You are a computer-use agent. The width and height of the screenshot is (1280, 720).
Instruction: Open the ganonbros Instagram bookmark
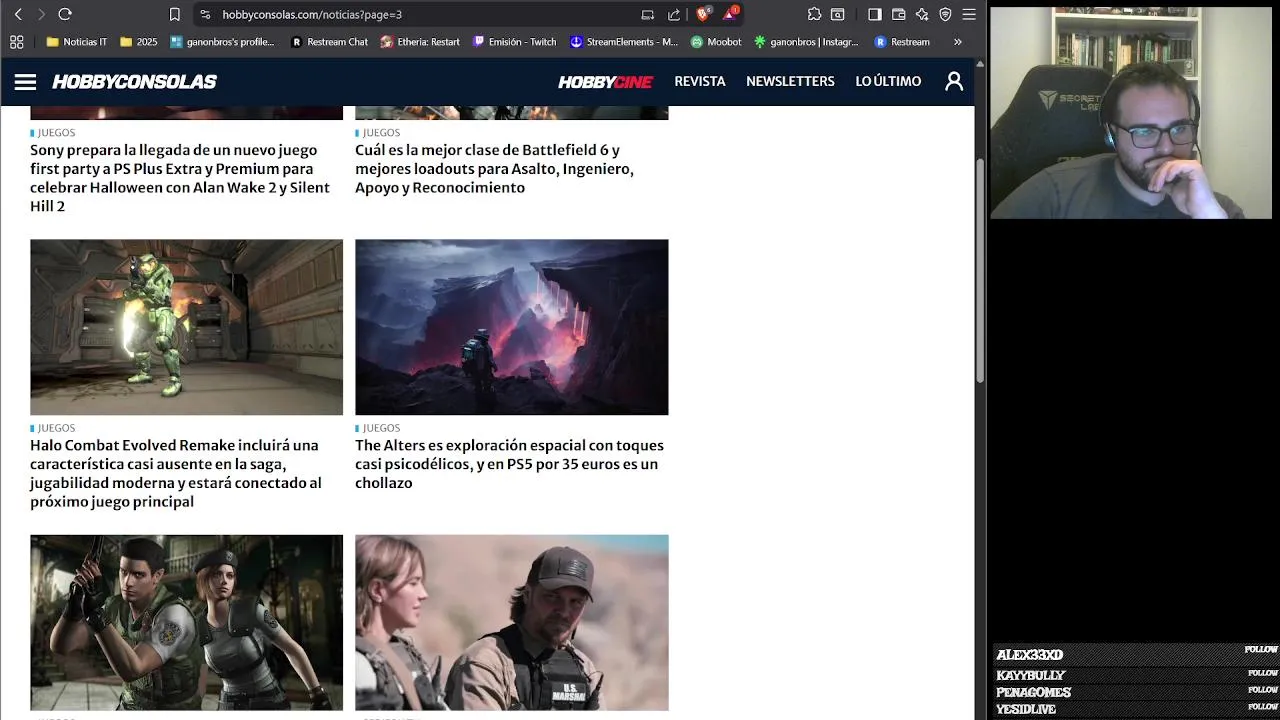807,42
